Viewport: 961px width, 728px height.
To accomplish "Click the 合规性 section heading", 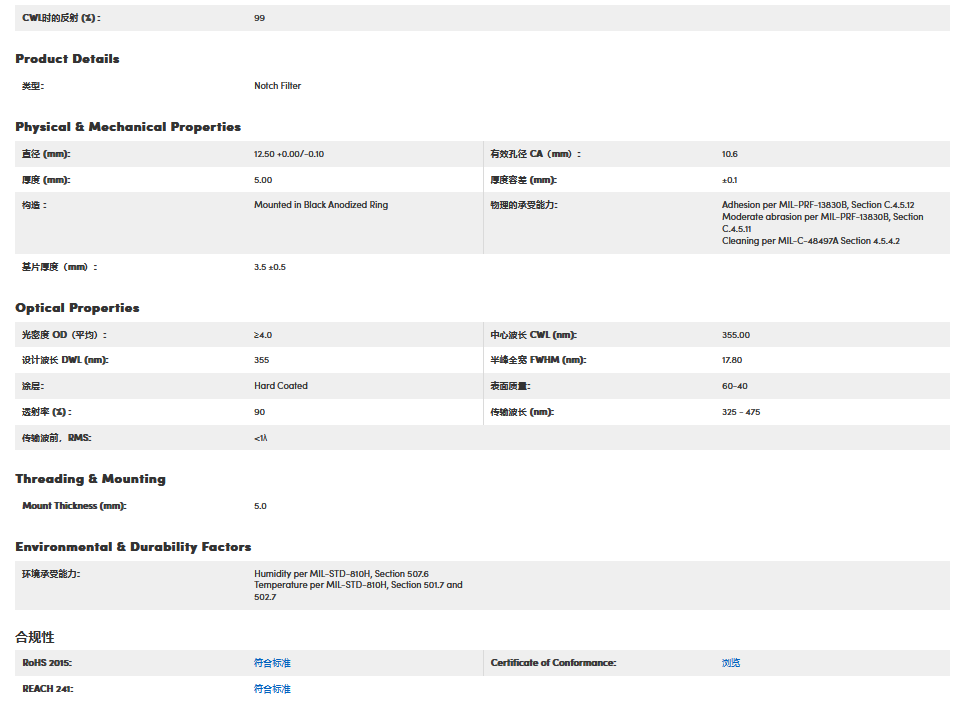I will pyautogui.click(x=35, y=637).
